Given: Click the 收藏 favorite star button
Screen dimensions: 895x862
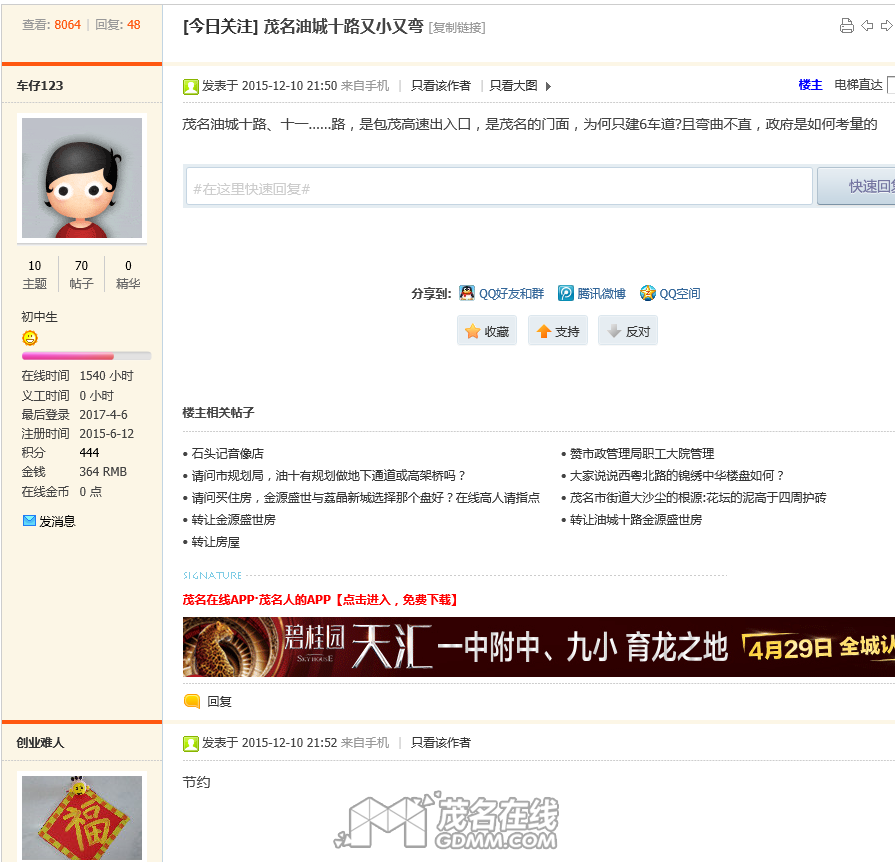Looking at the screenshot, I should 487,331.
